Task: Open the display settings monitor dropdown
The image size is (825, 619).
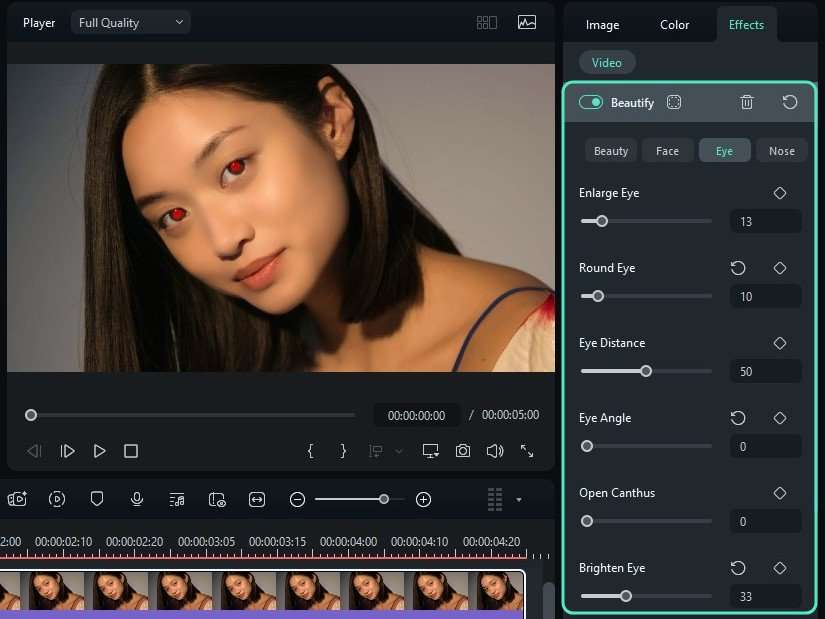Action: point(431,451)
